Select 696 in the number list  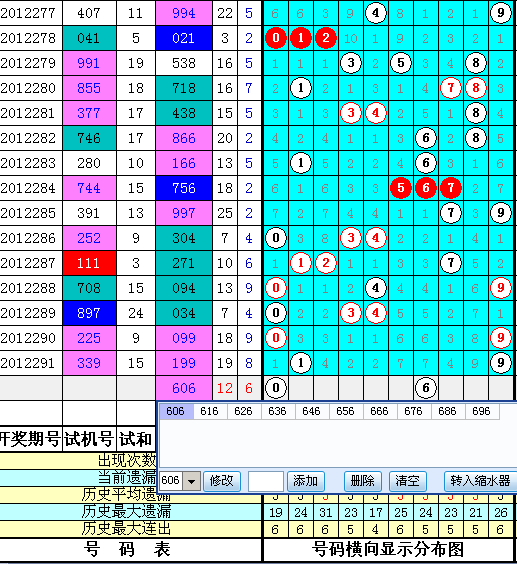tap(481, 411)
